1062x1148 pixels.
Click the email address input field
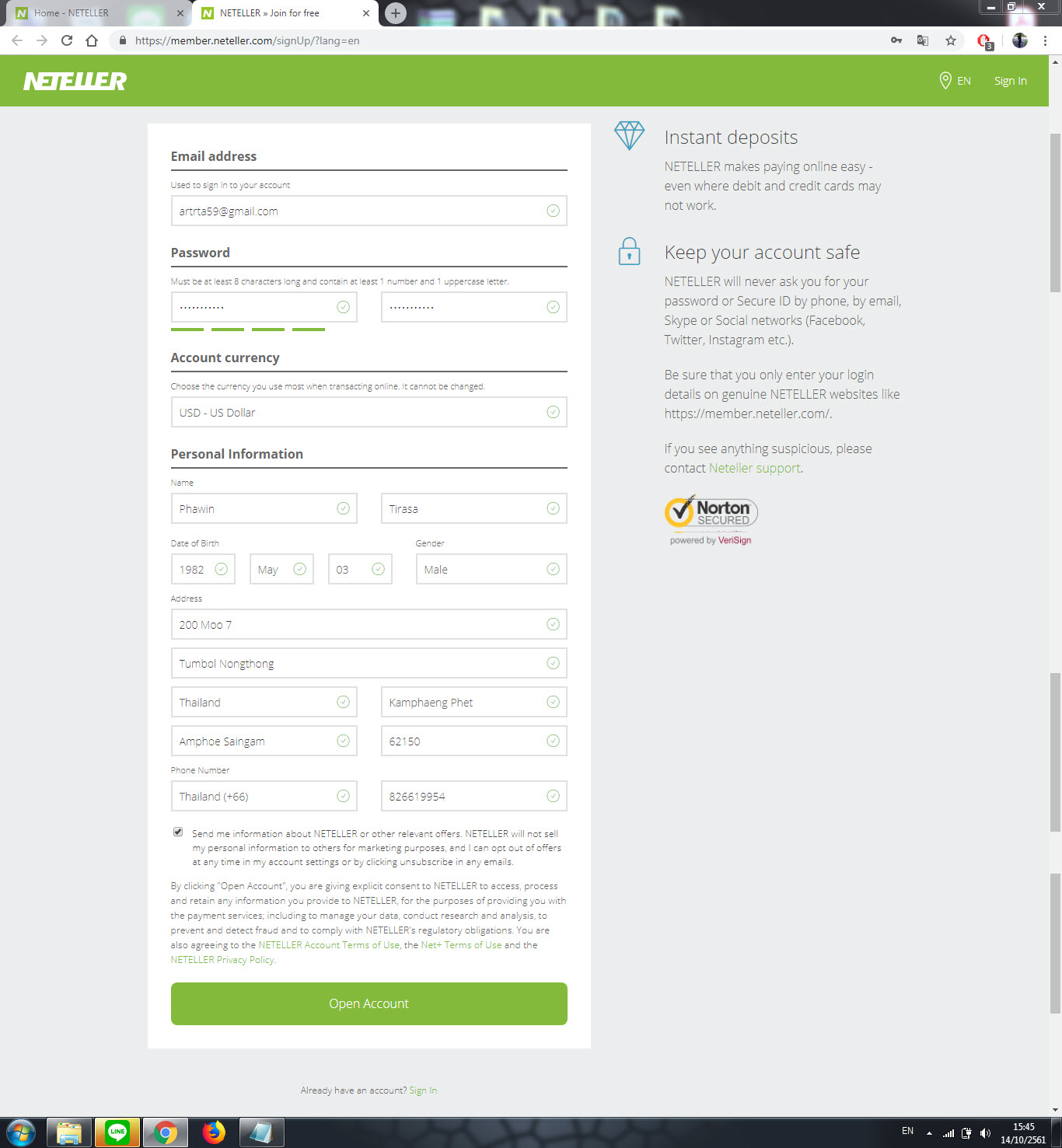click(x=369, y=211)
